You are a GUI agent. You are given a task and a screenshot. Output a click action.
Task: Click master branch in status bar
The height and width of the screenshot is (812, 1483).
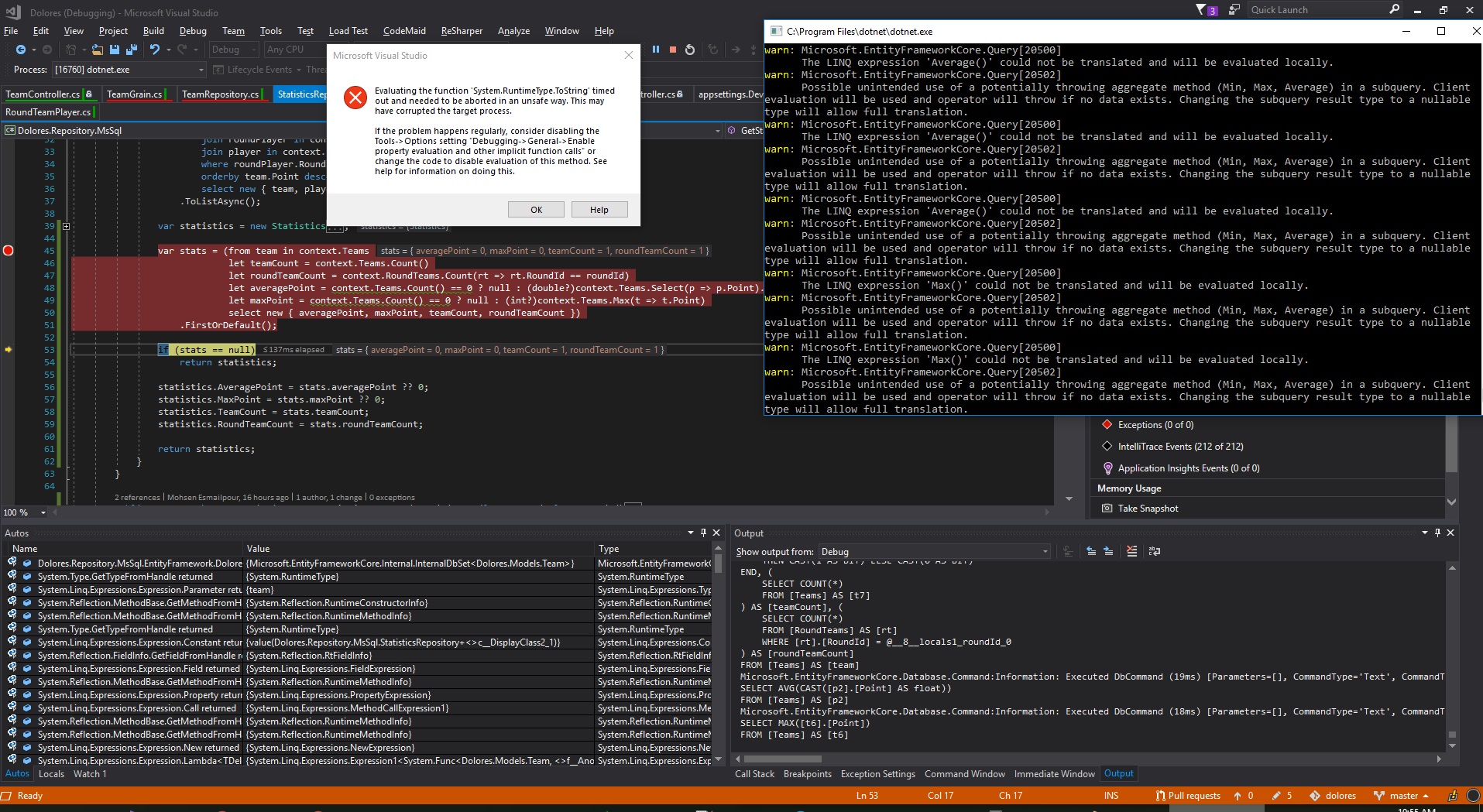click(x=1400, y=796)
